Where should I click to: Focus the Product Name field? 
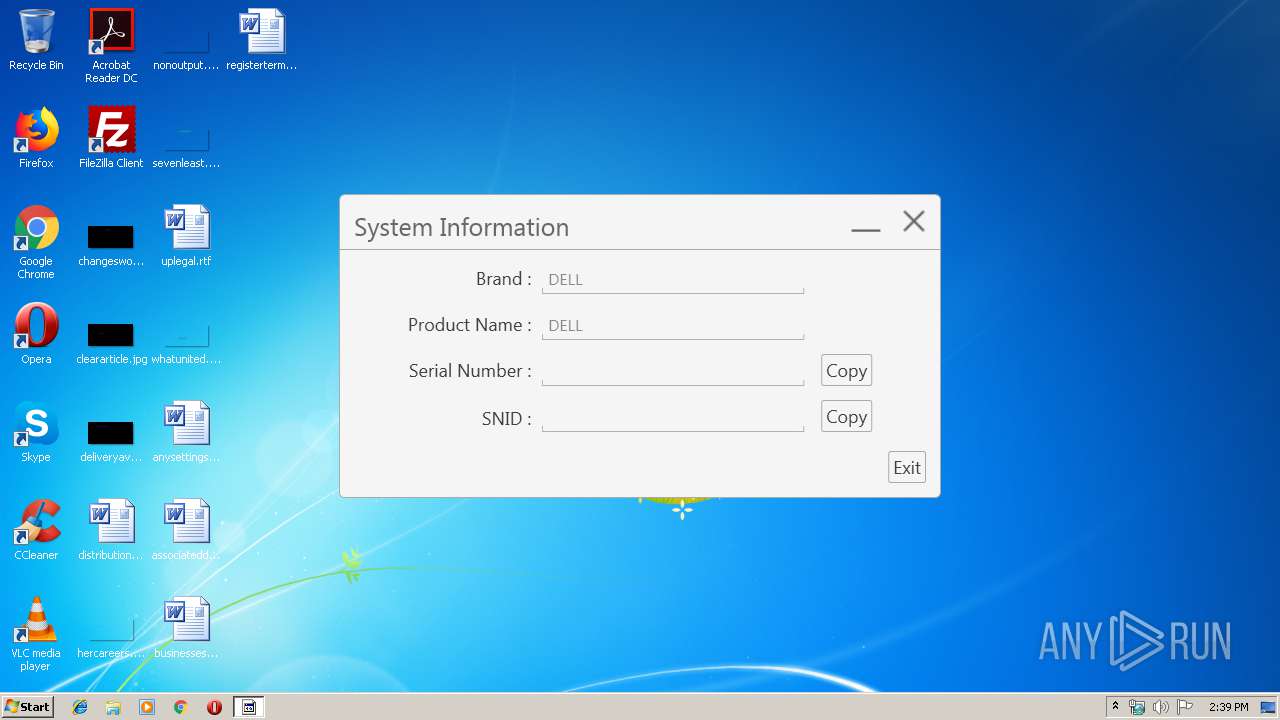click(673, 326)
